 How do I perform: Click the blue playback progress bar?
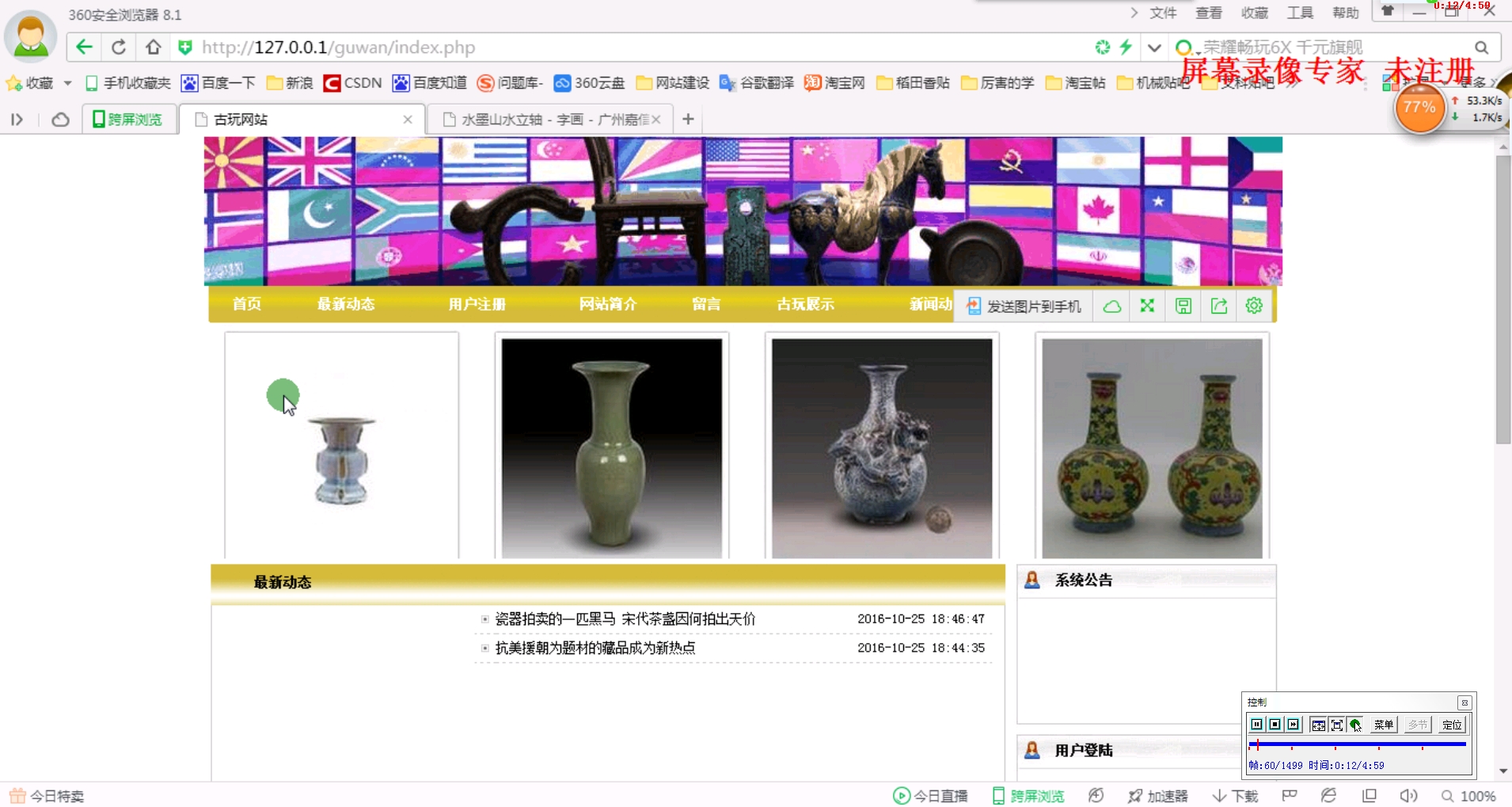1357,744
